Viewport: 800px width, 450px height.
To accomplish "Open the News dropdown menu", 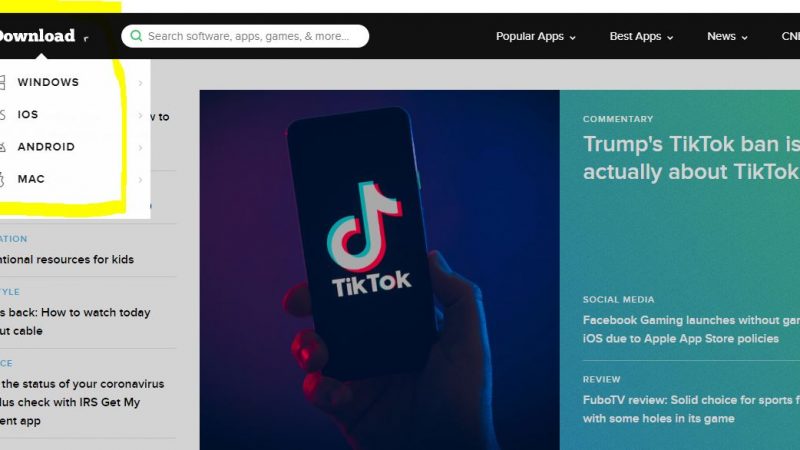I will [x=727, y=36].
